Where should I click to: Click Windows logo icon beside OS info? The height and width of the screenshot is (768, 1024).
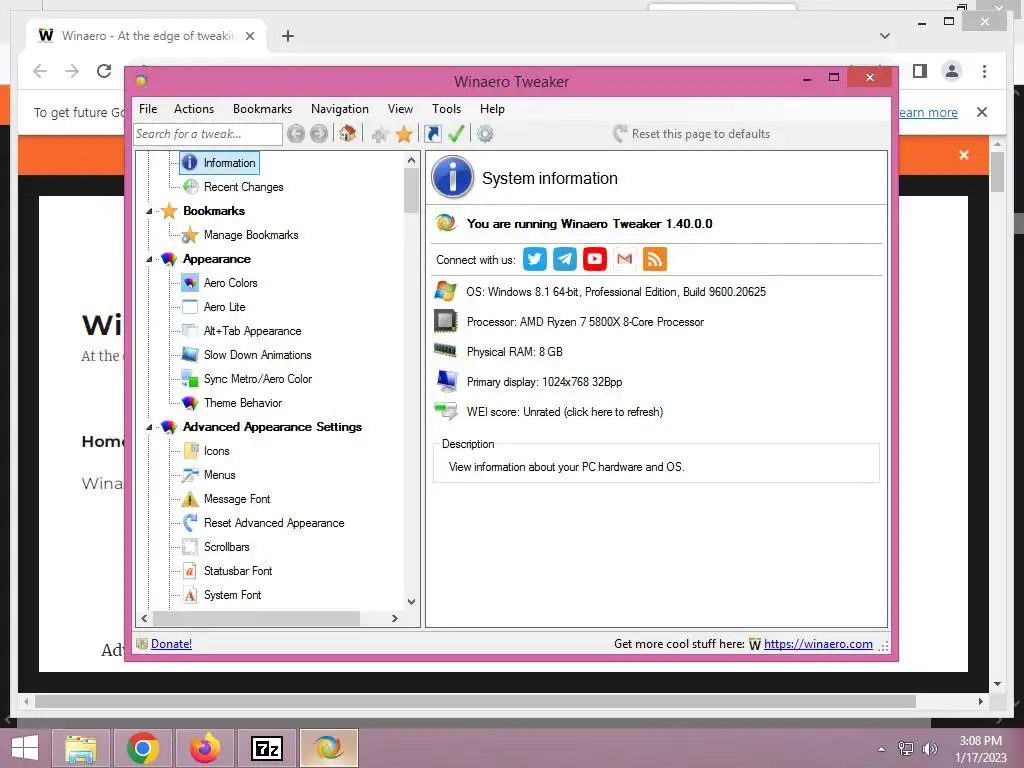445,291
